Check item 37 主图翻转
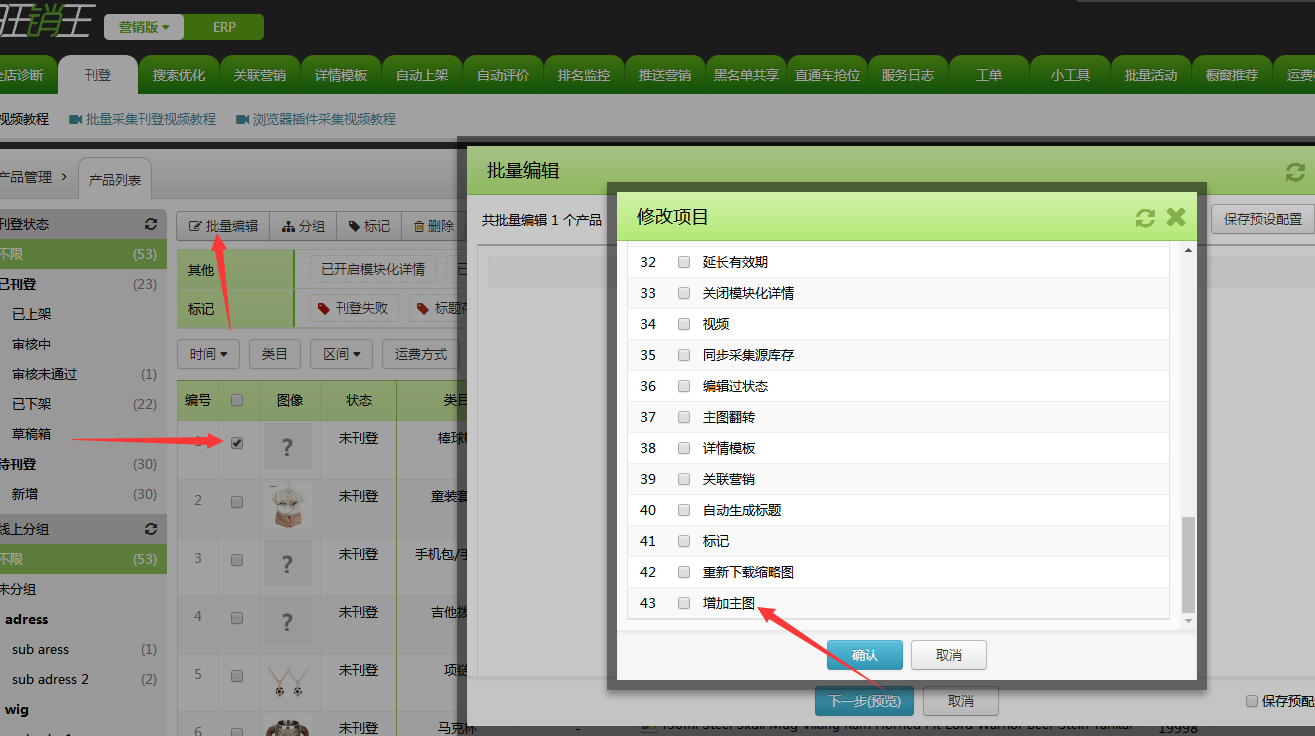Screen dimensions: 1315x736 (684, 417)
